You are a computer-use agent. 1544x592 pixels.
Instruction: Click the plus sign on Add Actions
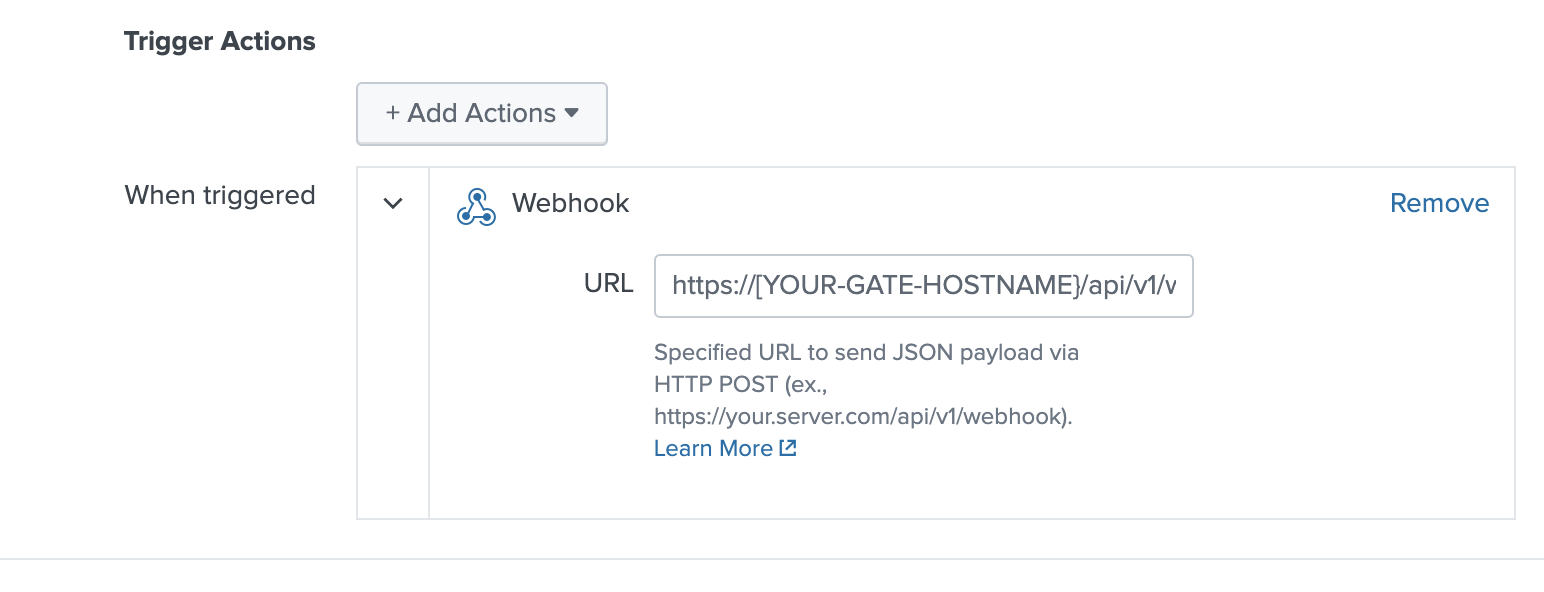(392, 113)
